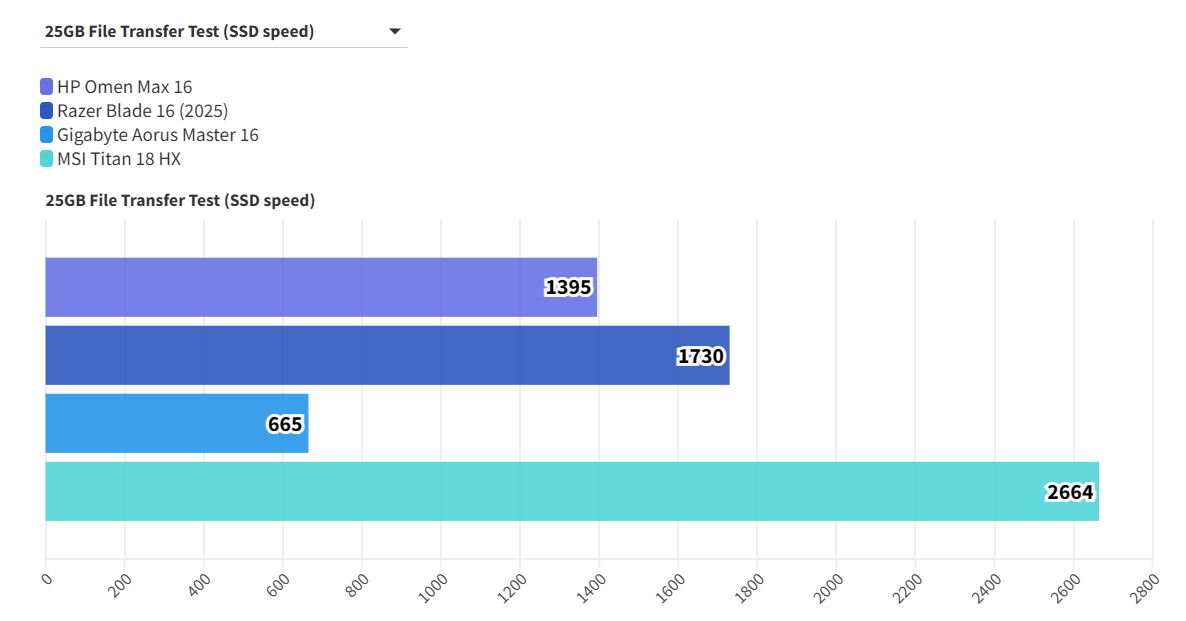Click the 665 value label
The image size is (1186, 621).
pyautogui.click(x=285, y=424)
